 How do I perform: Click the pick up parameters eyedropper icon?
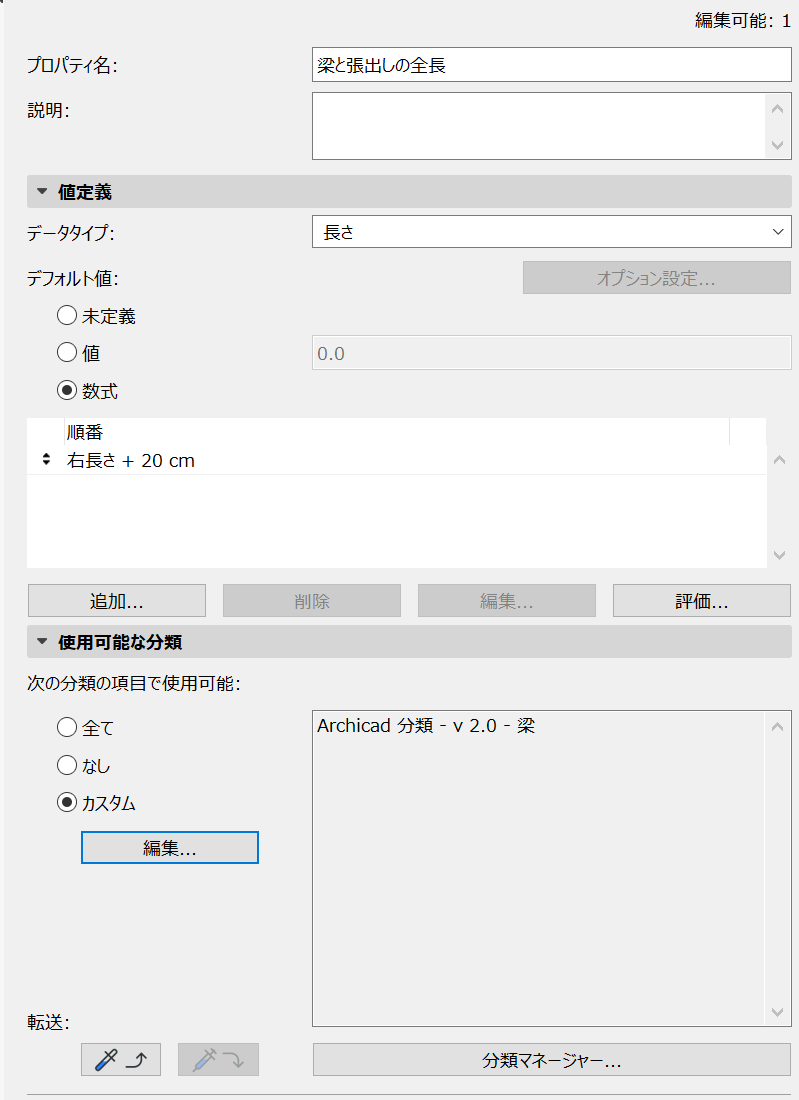coord(120,1060)
